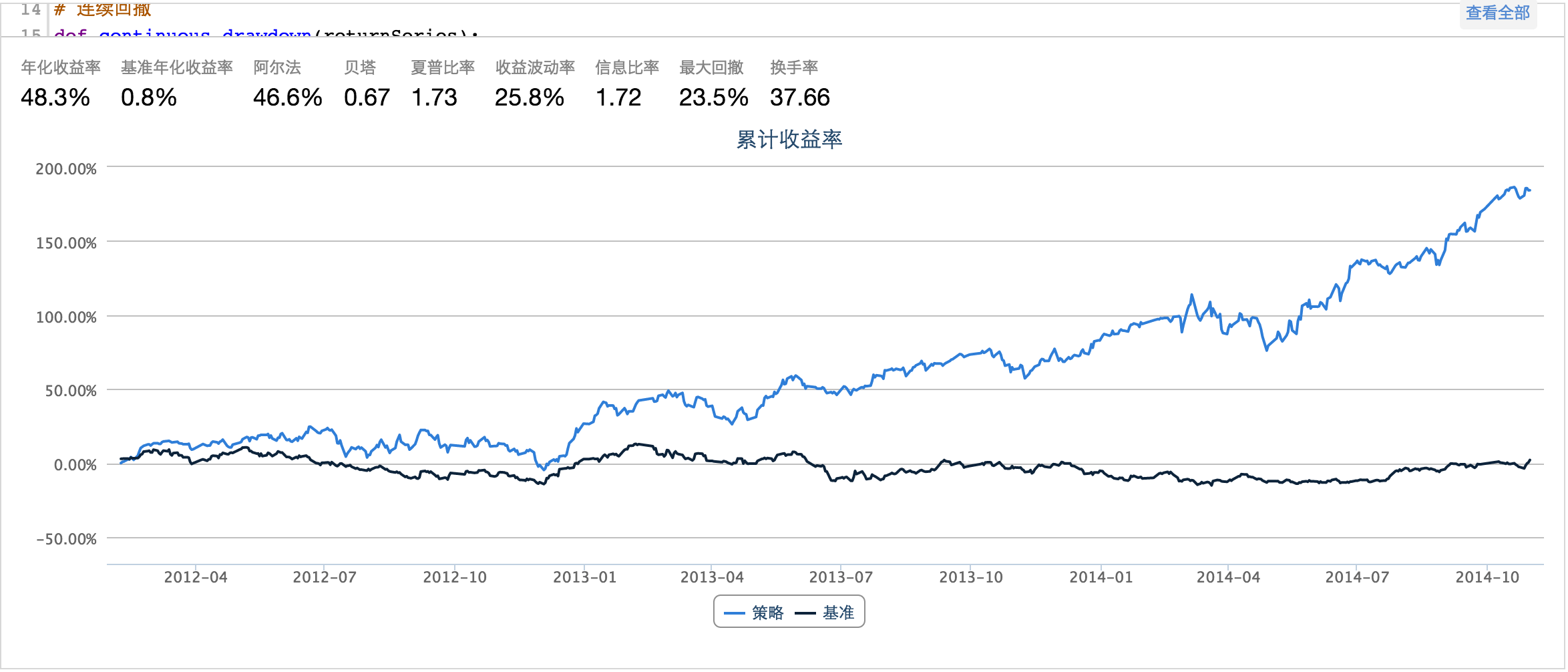1568x672 pixels.
Task: Click the 阿尔法 value 46.6%
Action: [x=287, y=98]
